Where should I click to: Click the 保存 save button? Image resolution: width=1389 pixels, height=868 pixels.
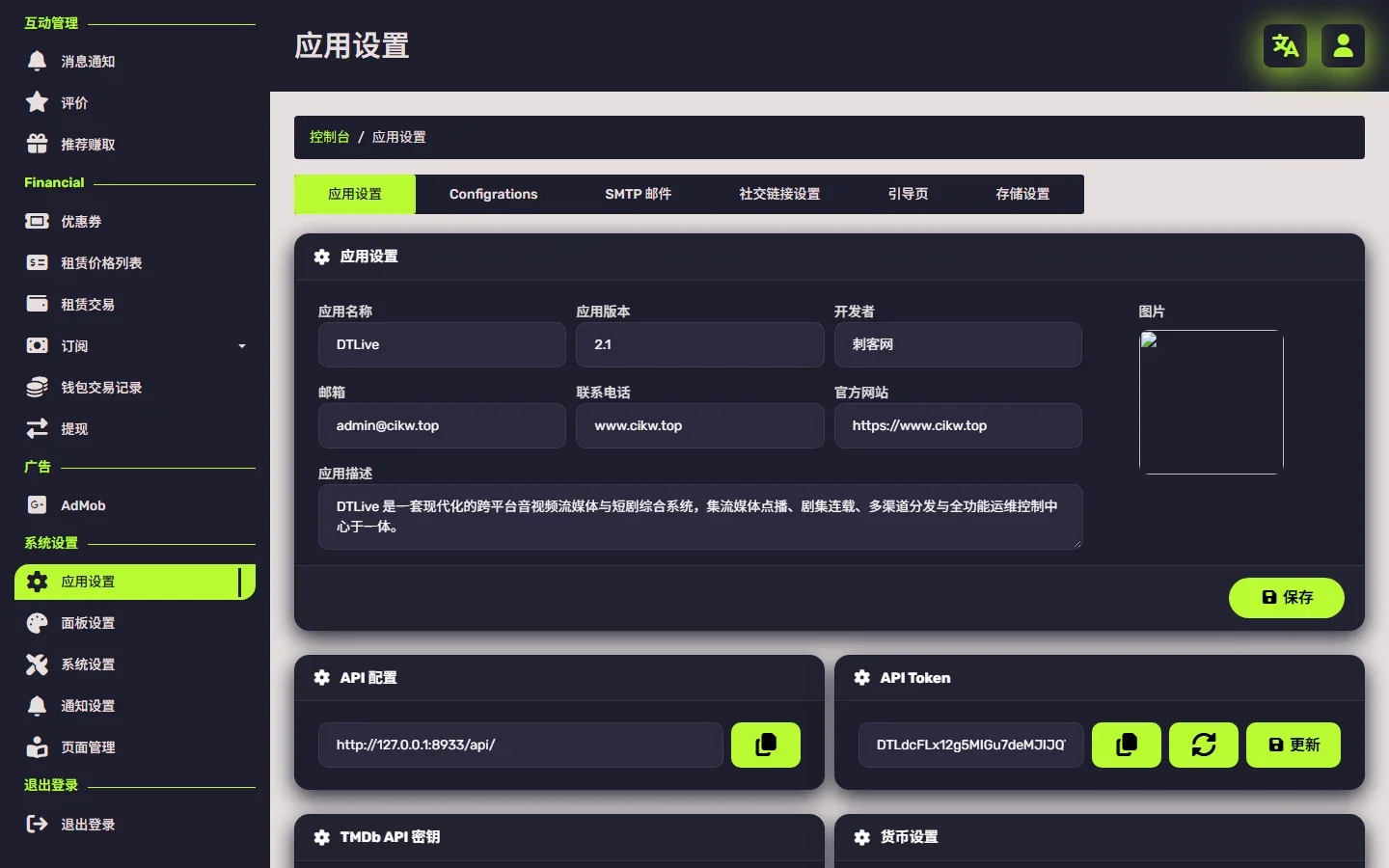[1287, 598]
